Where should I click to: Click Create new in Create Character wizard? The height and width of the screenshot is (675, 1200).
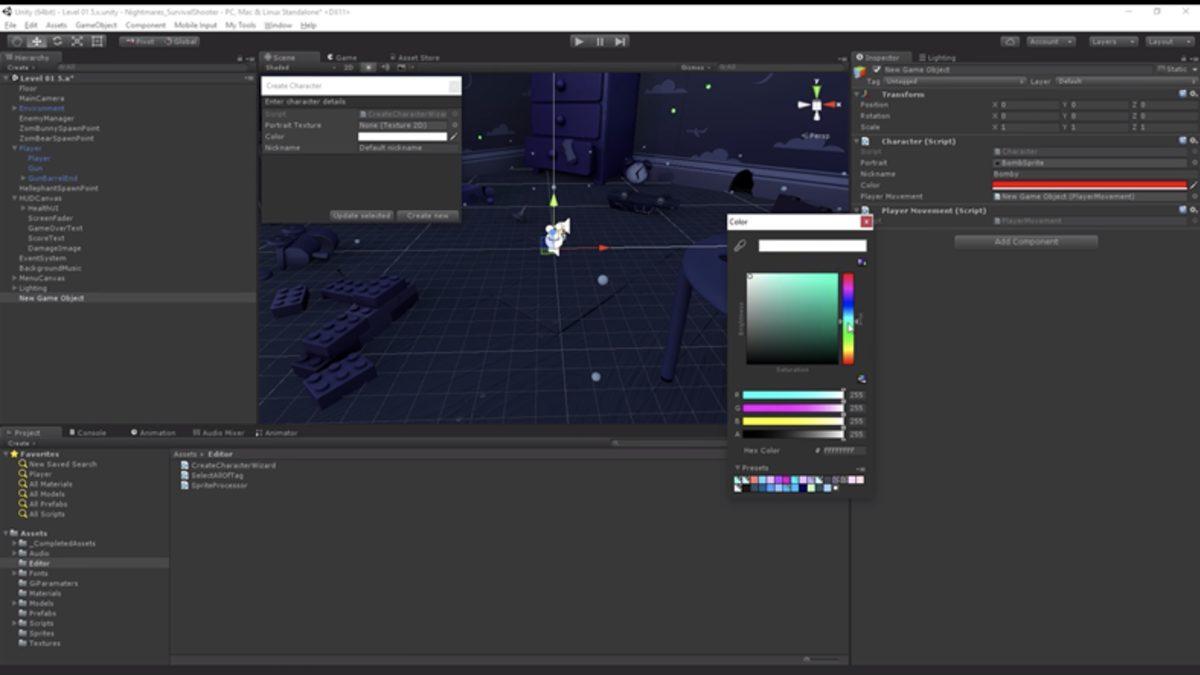427,215
